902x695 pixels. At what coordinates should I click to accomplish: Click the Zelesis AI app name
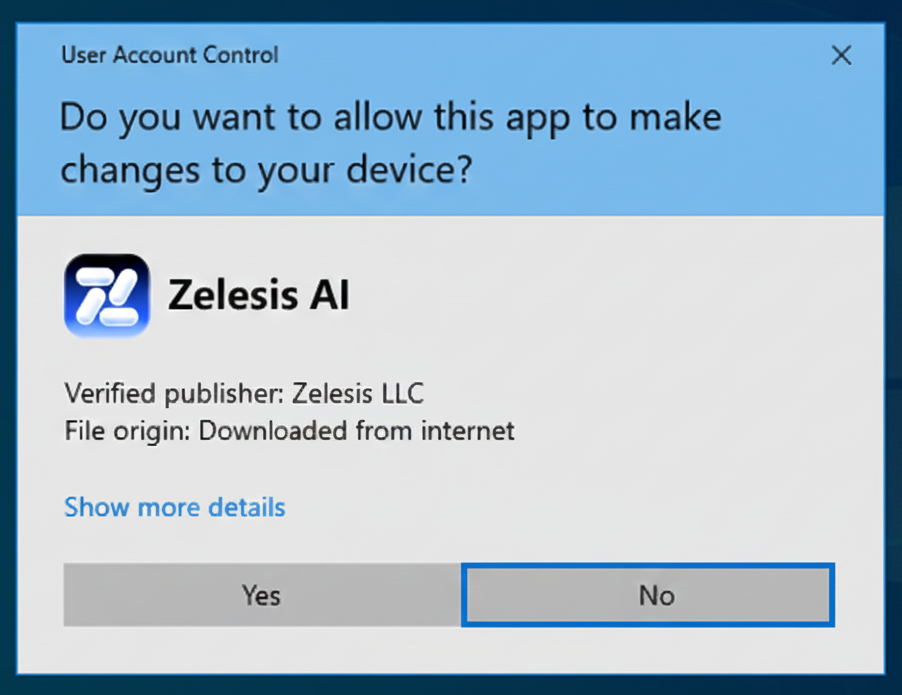pyautogui.click(x=258, y=295)
